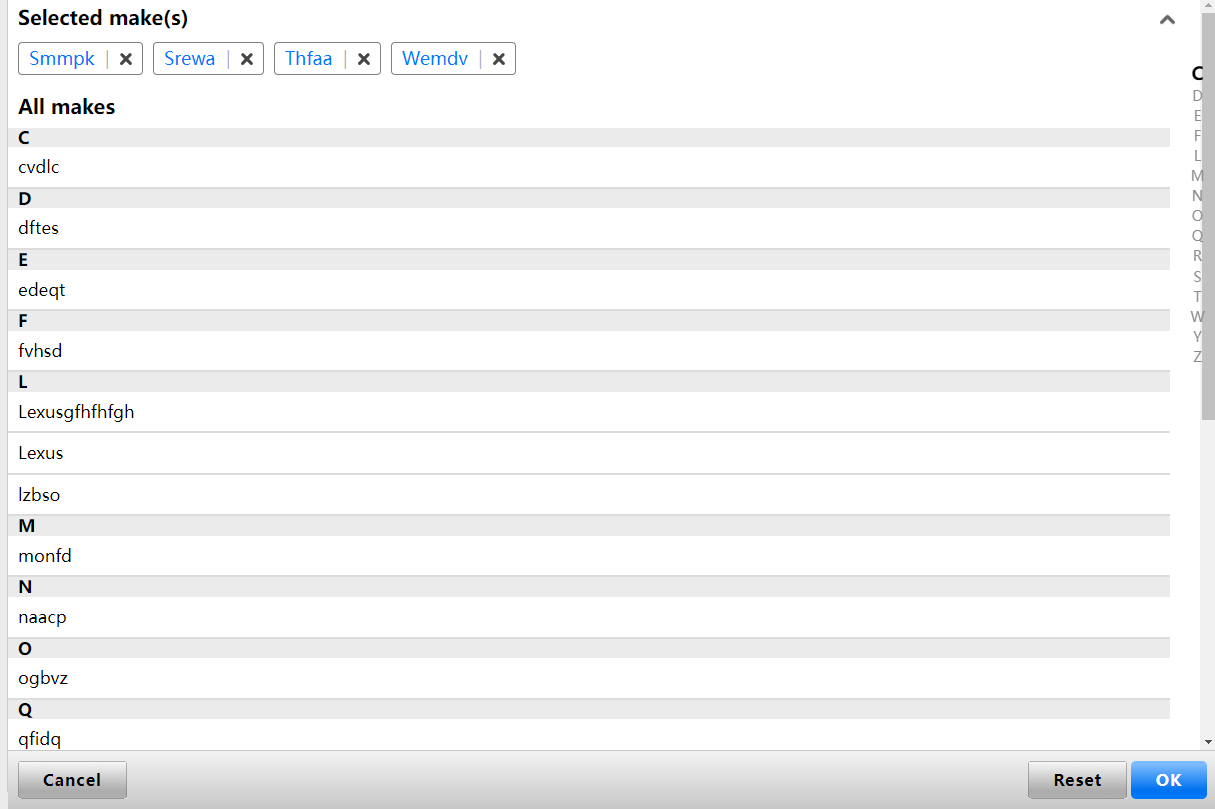1215x809 pixels.
Task: Jump to letter M in index
Action: click(x=1197, y=176)
